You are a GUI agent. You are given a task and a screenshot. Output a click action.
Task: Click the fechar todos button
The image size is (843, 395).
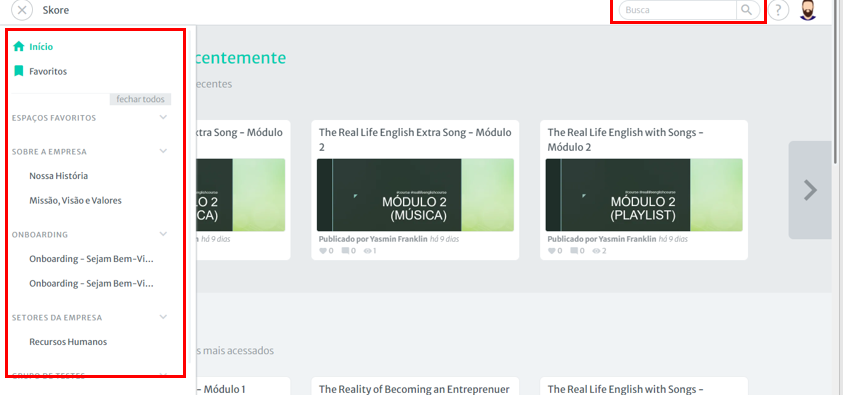point(140,99)
